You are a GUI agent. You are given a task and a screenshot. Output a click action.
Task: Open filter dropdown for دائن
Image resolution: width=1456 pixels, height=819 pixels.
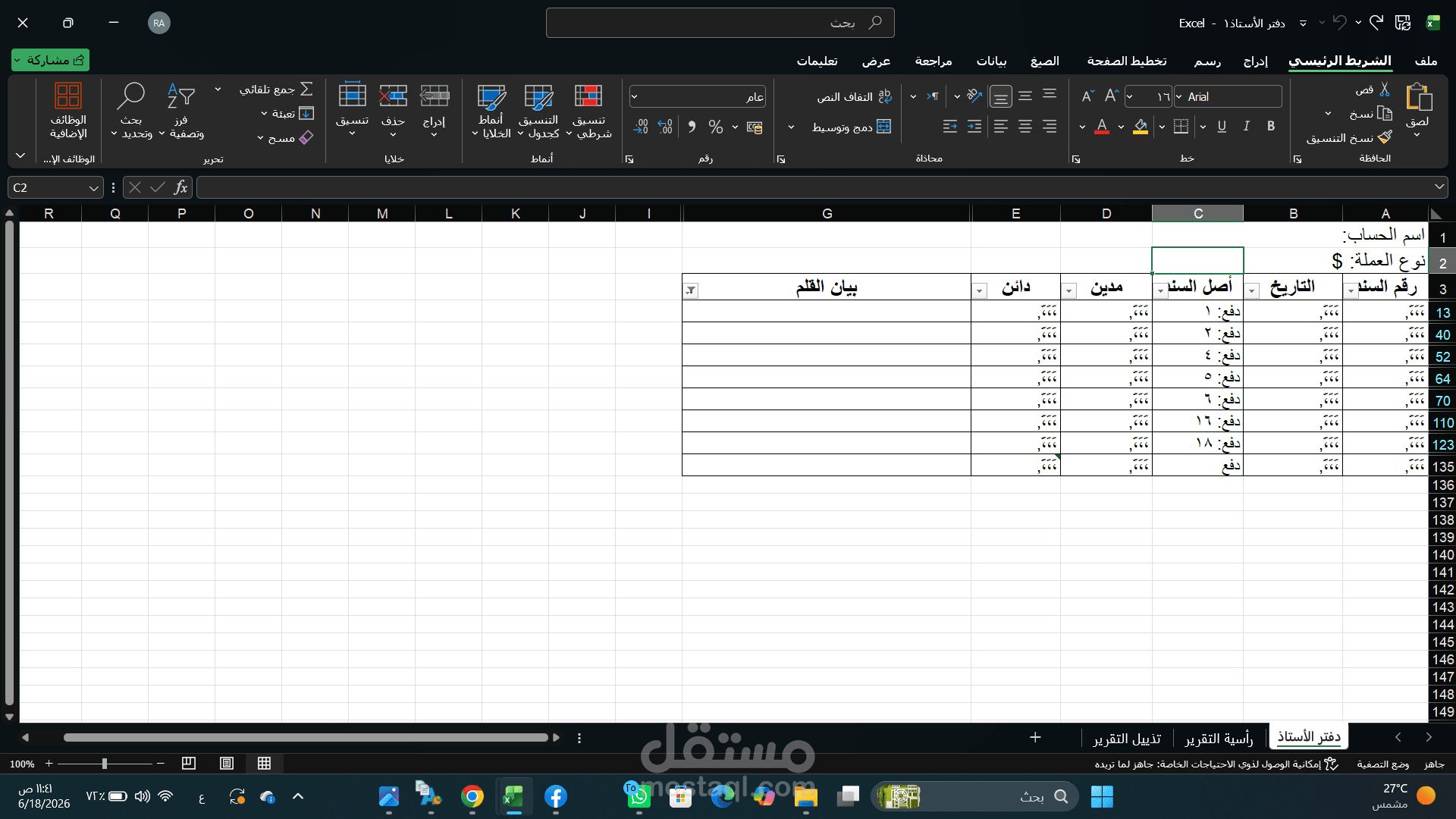[x=980, y=290]
